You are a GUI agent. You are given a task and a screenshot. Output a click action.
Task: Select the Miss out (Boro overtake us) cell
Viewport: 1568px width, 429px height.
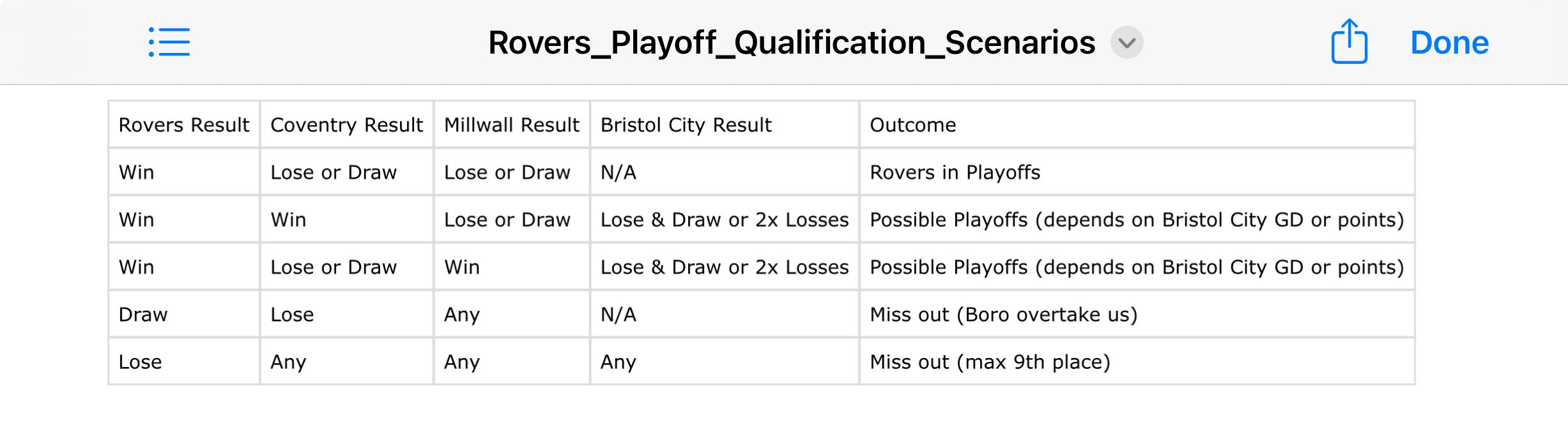[1003, 315]
